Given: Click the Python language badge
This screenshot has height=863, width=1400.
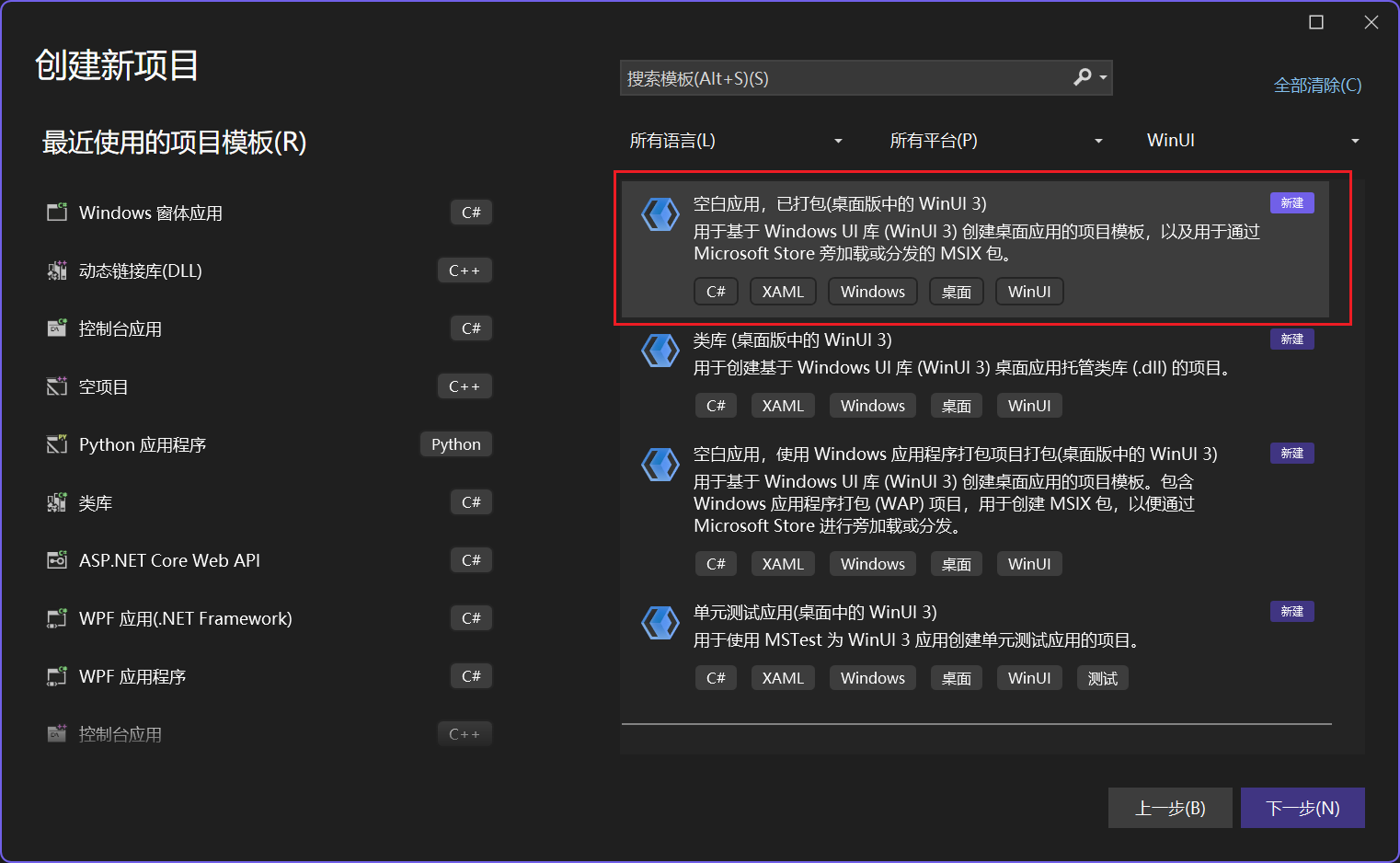Looking at the screenshot, I should click(456, 444).
